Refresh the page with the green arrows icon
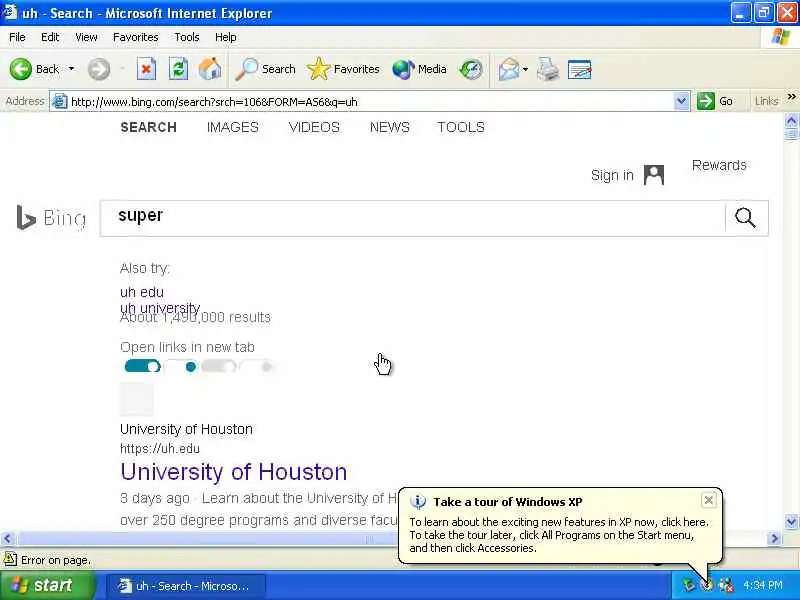 178,69
